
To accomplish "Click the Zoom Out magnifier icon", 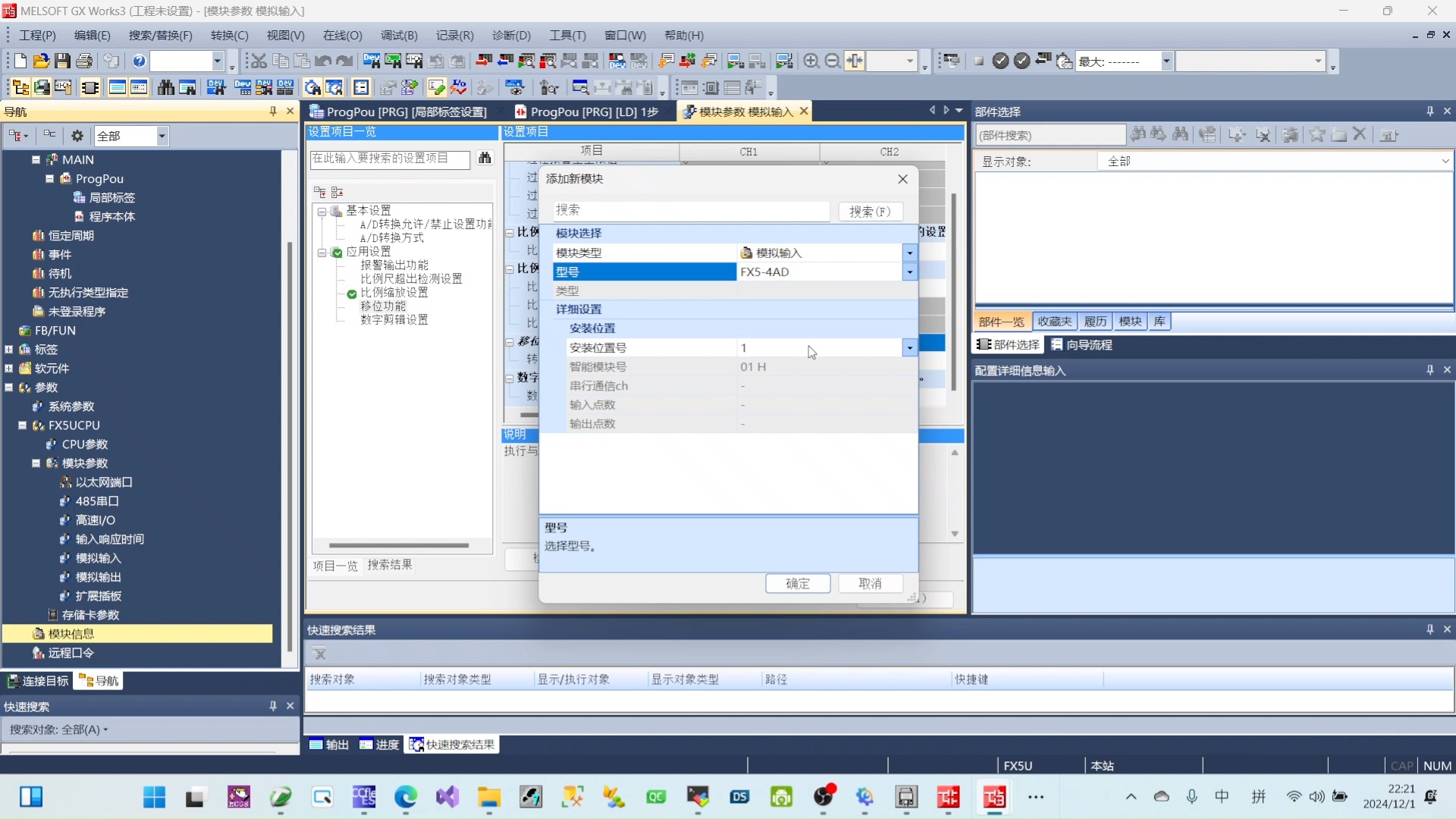I will 832,61.
